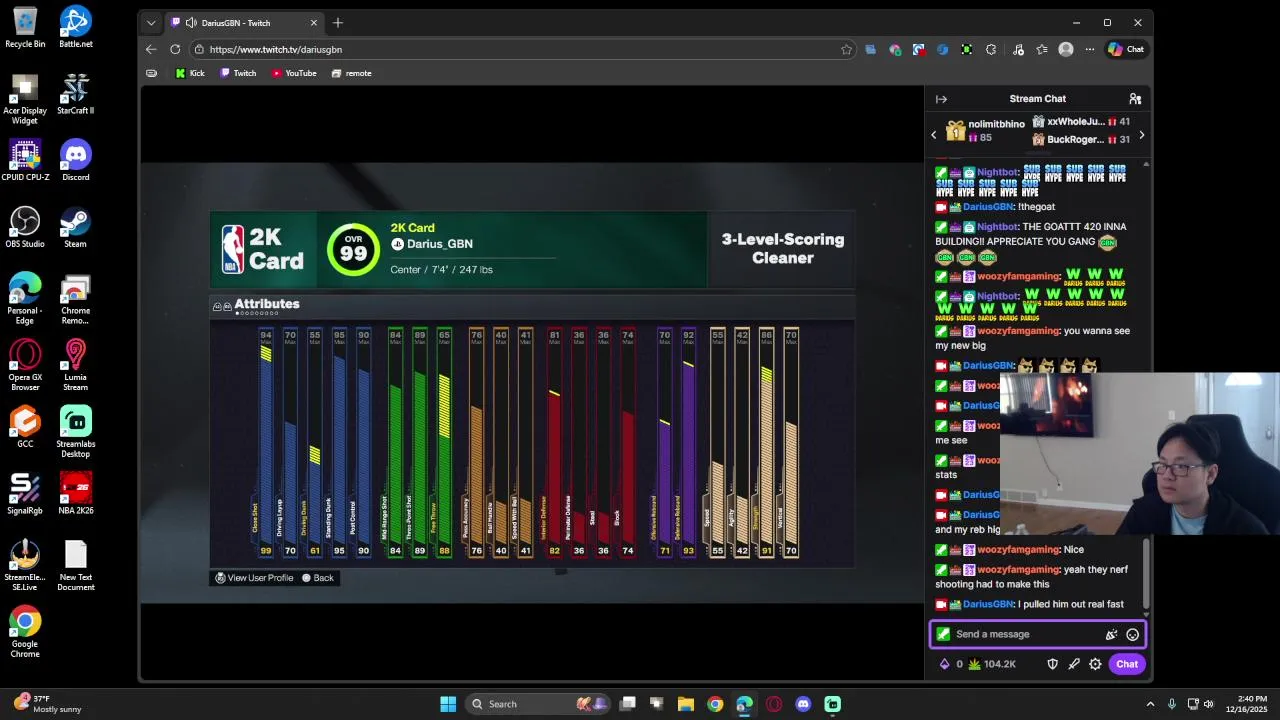Toggle the favorites bar icon

pos(151,73)
